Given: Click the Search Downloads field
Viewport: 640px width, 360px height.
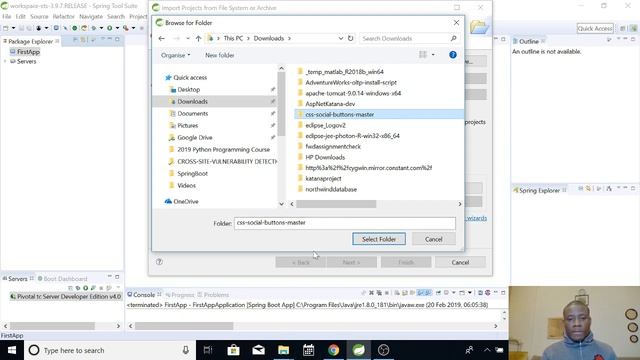Looking at the screenshot, I should pos(409,38).
